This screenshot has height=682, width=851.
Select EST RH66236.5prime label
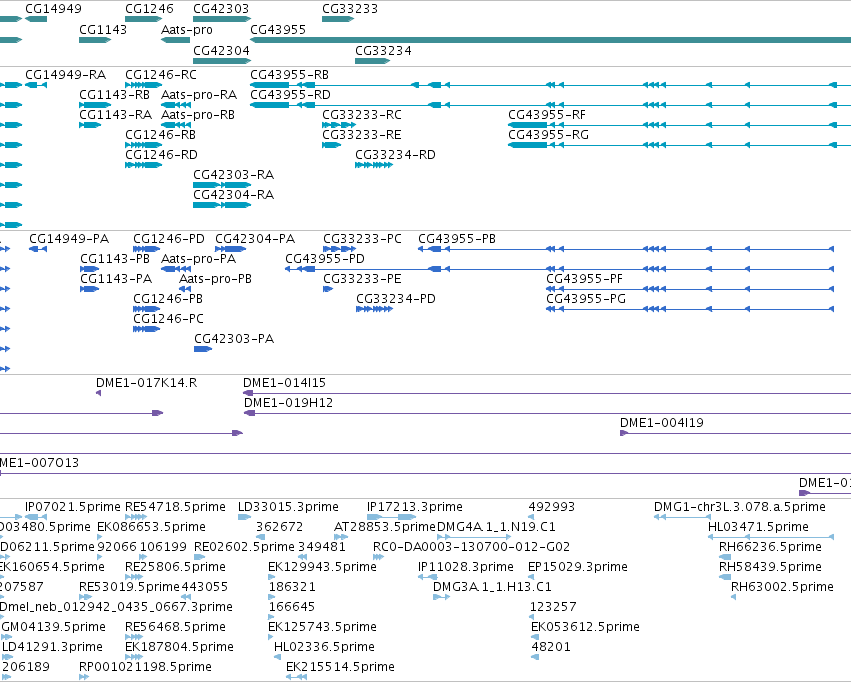tap(770, 547)
